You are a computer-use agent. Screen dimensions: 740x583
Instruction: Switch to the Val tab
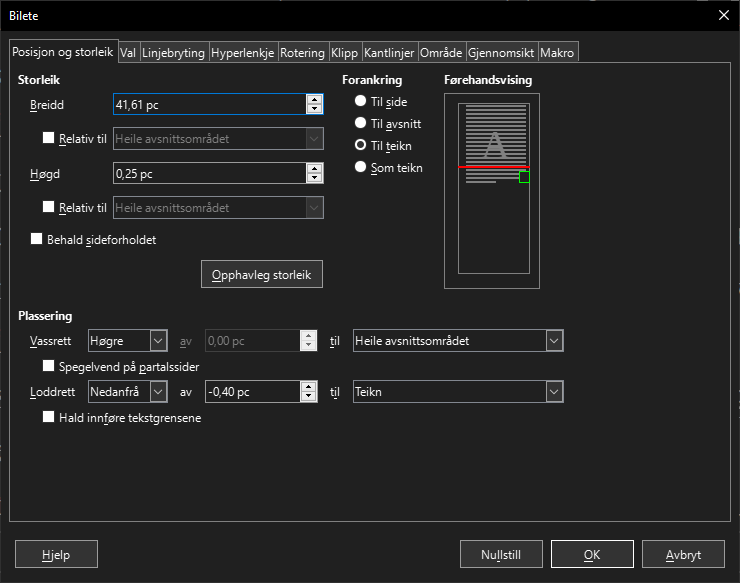[128, 52]
